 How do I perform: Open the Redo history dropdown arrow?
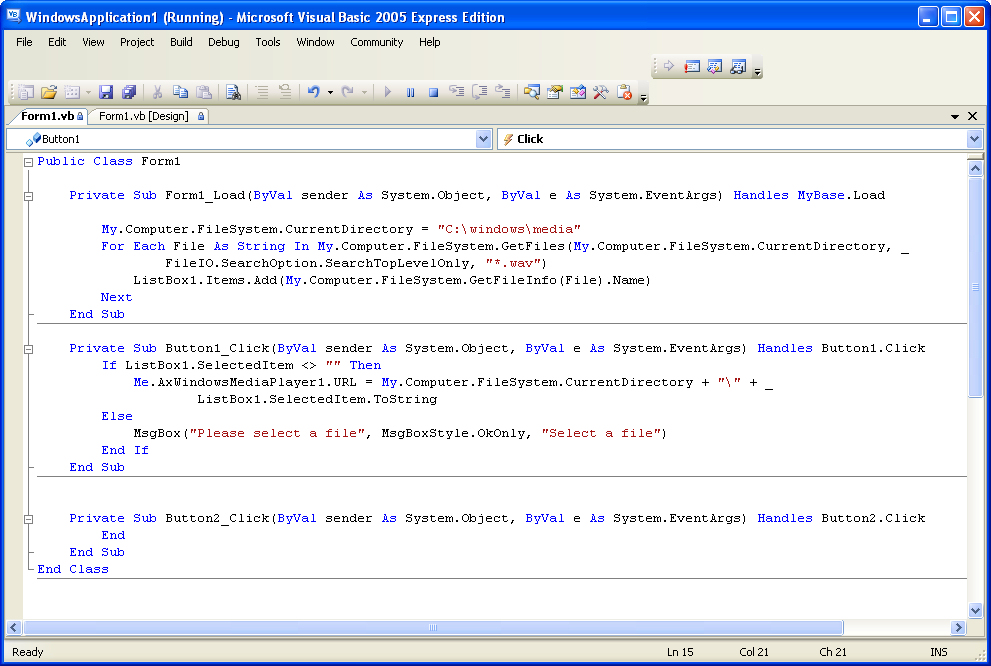364,92
